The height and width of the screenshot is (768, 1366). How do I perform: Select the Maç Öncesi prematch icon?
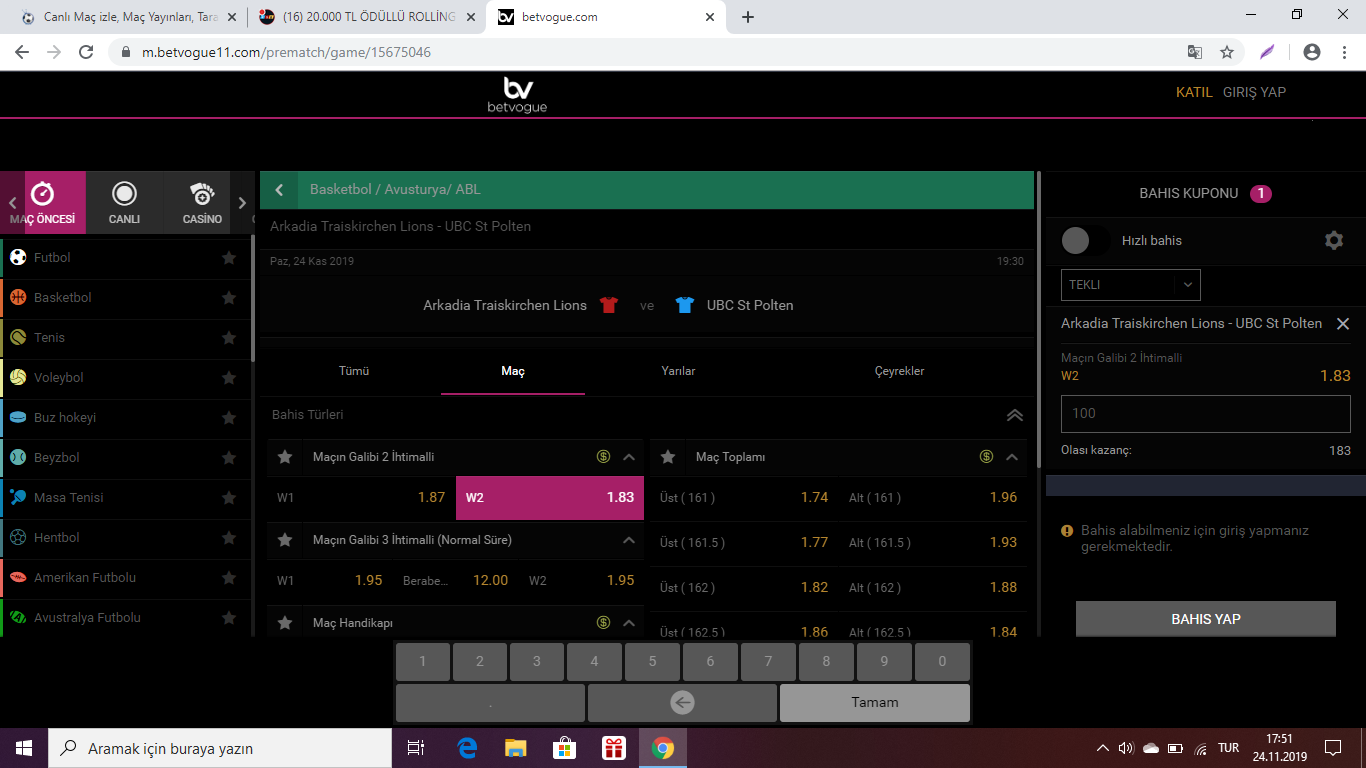coord(42,194)
